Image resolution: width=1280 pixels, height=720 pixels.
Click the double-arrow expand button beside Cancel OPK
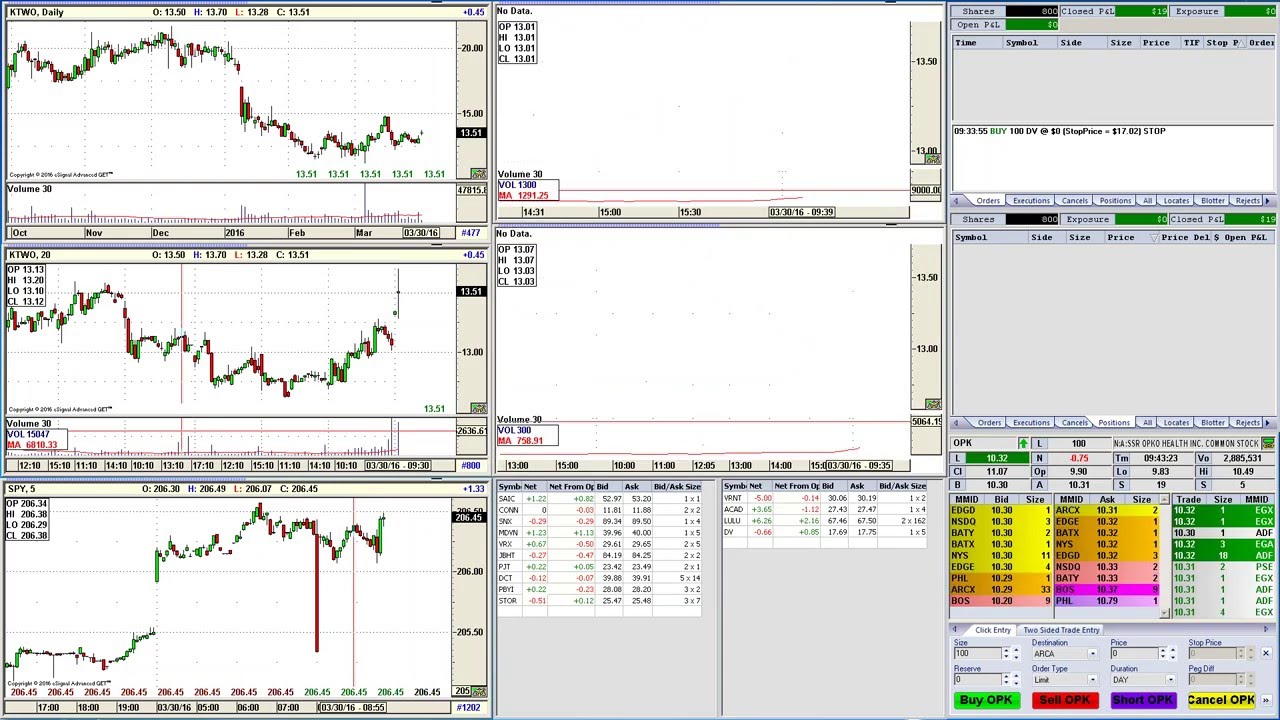coord(1266,700)
